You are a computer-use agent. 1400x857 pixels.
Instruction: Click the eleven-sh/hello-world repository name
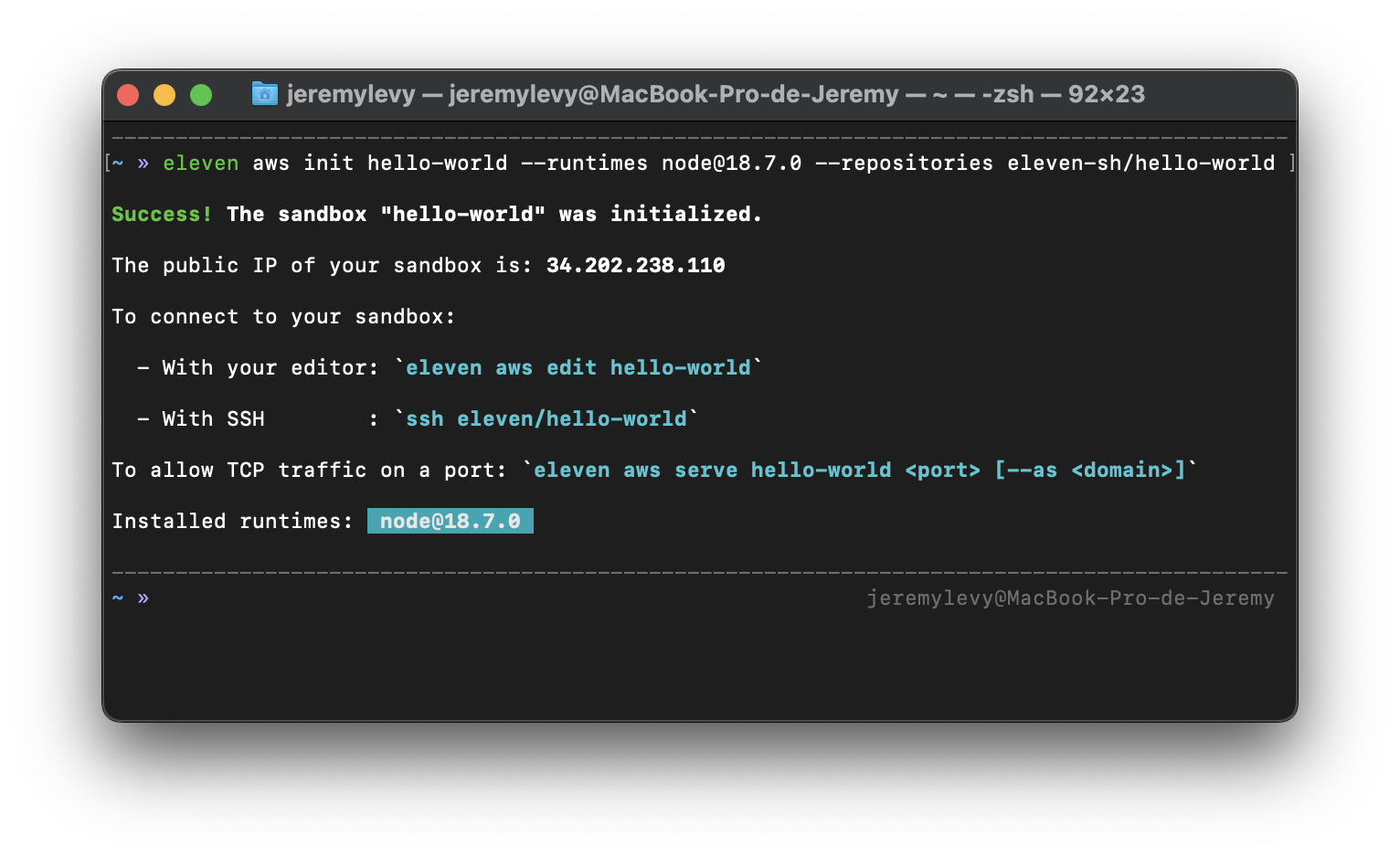pos(1140,163)
